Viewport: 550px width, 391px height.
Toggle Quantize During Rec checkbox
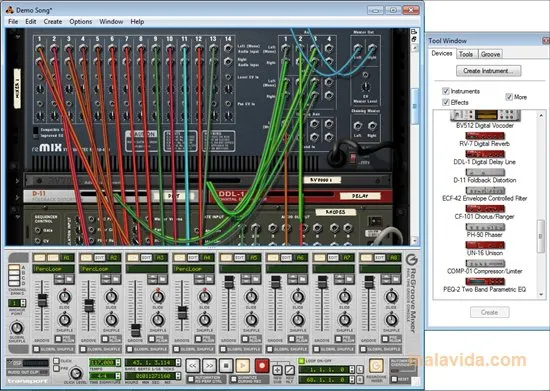coord(234,379)
